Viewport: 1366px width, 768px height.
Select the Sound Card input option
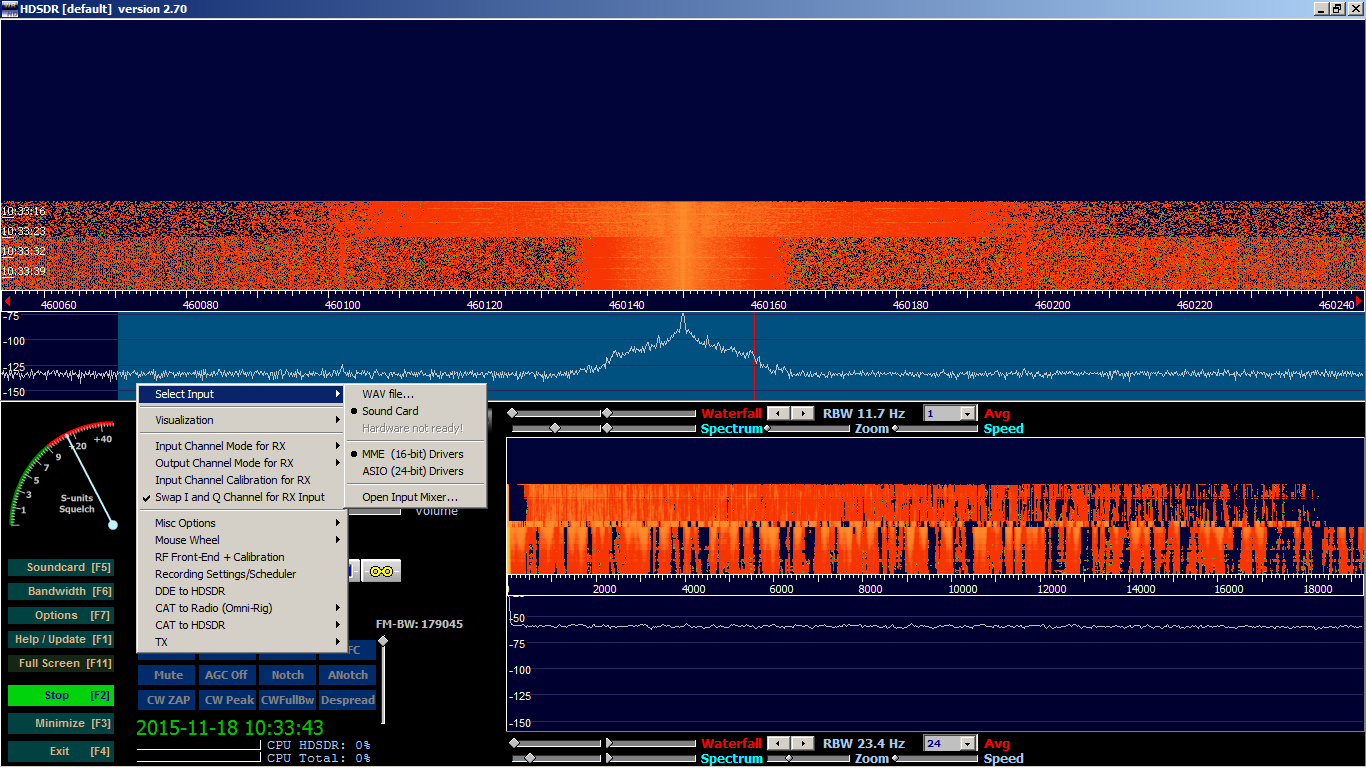415,411
